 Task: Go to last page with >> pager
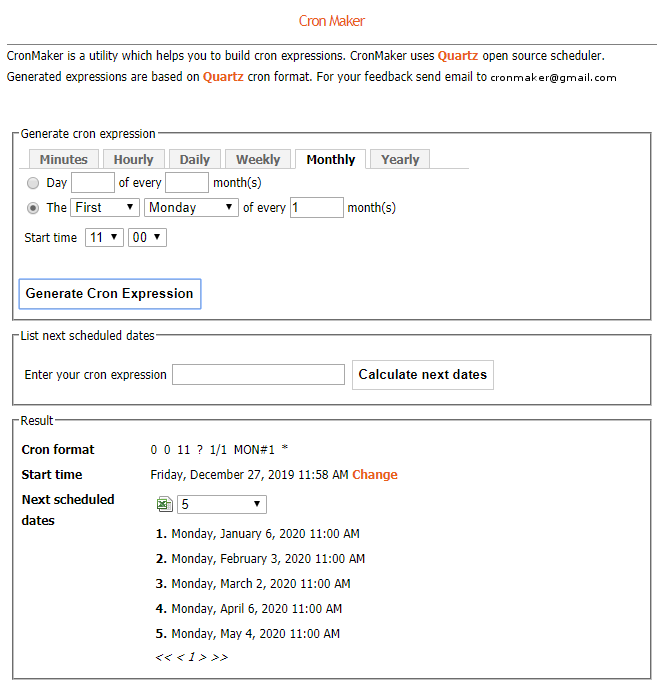click(220, 657)
